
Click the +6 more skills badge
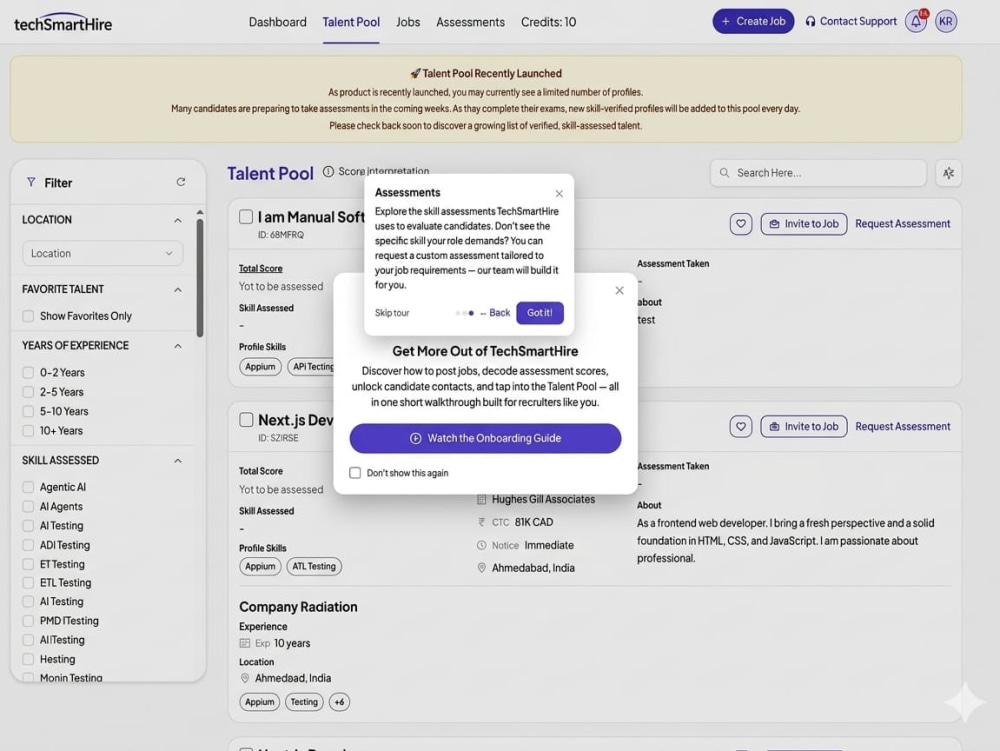[x=339, y=702]
